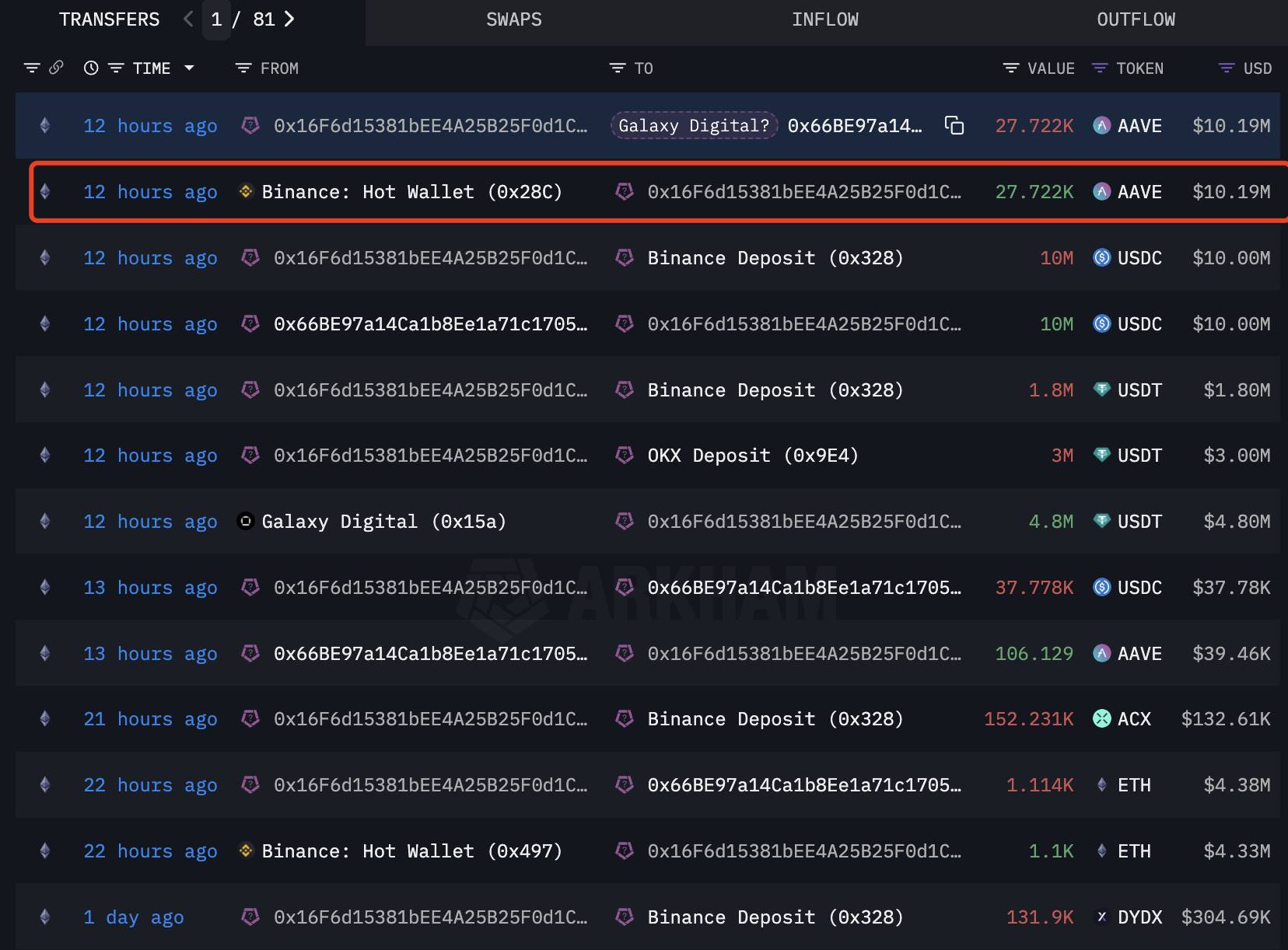This screenshot has height=950, width=1288.
Task: Open 0x66BE97a14Ca1b8Ee1a71c1705 sender in 10M USDC row
Action: click(x=430, y=324)
